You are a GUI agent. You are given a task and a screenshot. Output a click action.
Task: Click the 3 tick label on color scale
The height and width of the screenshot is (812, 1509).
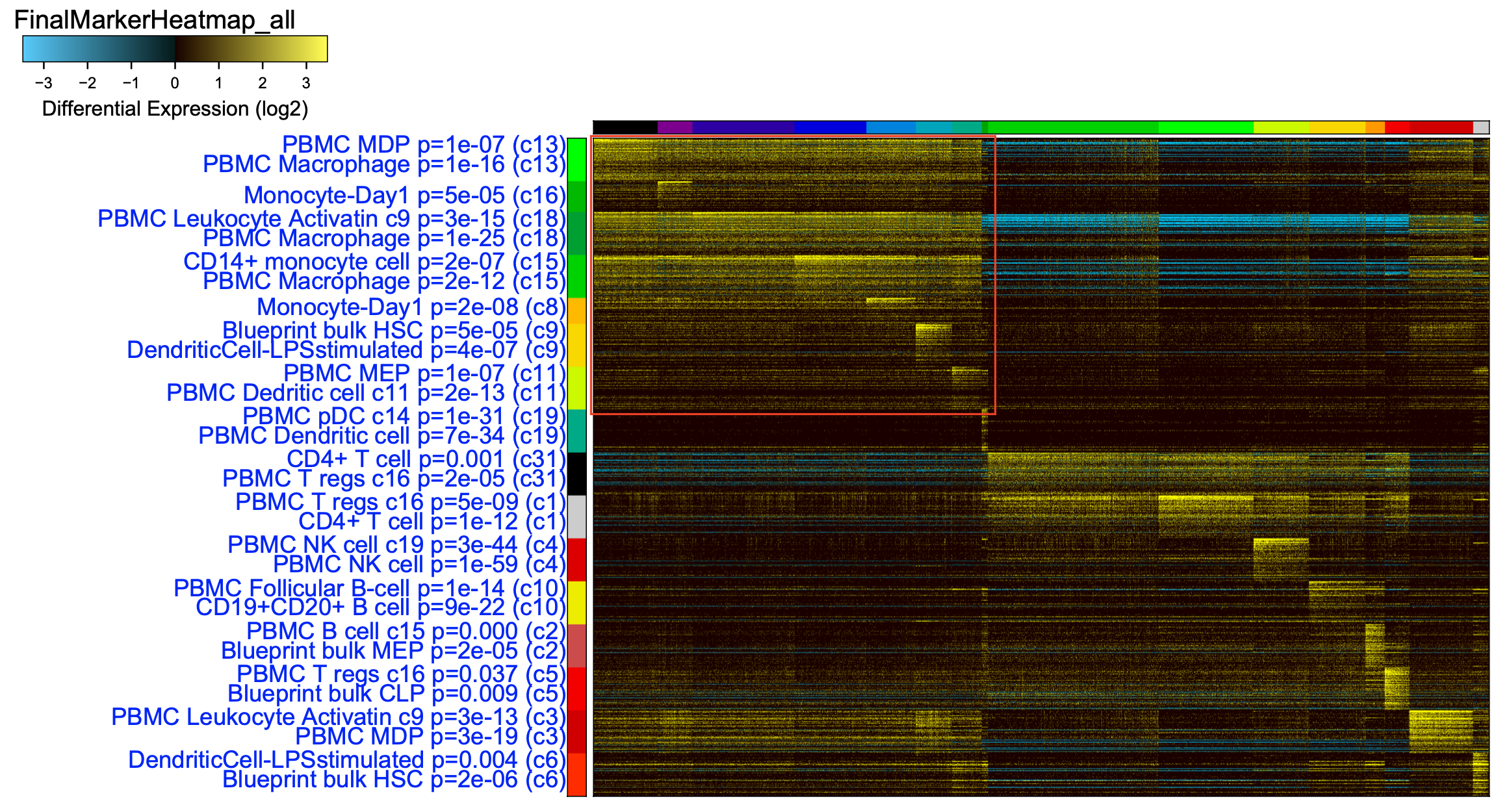pyautogui.click(x=306, y=83)
